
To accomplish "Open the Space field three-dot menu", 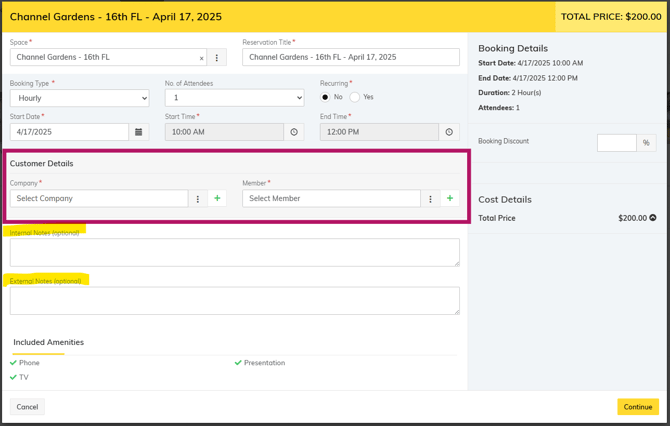I will tap(217, 58).
